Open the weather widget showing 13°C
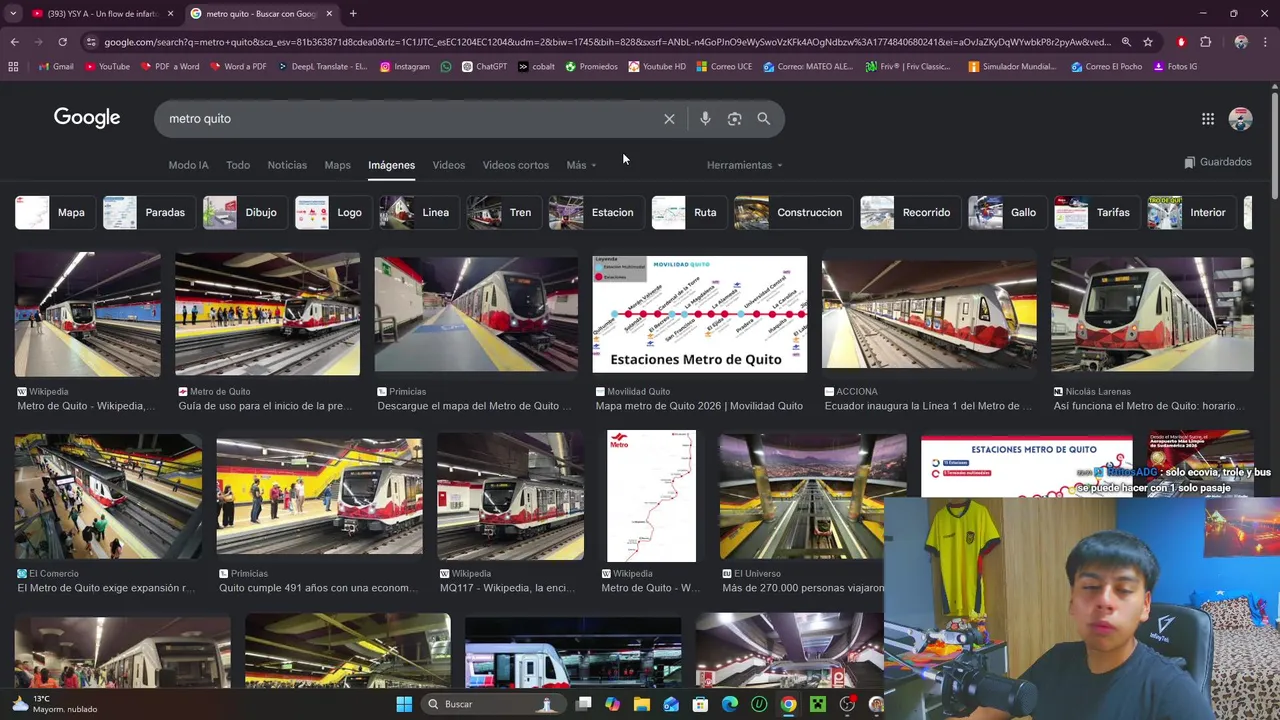This screenshot has height=720, width=1280. click(55, 704)
